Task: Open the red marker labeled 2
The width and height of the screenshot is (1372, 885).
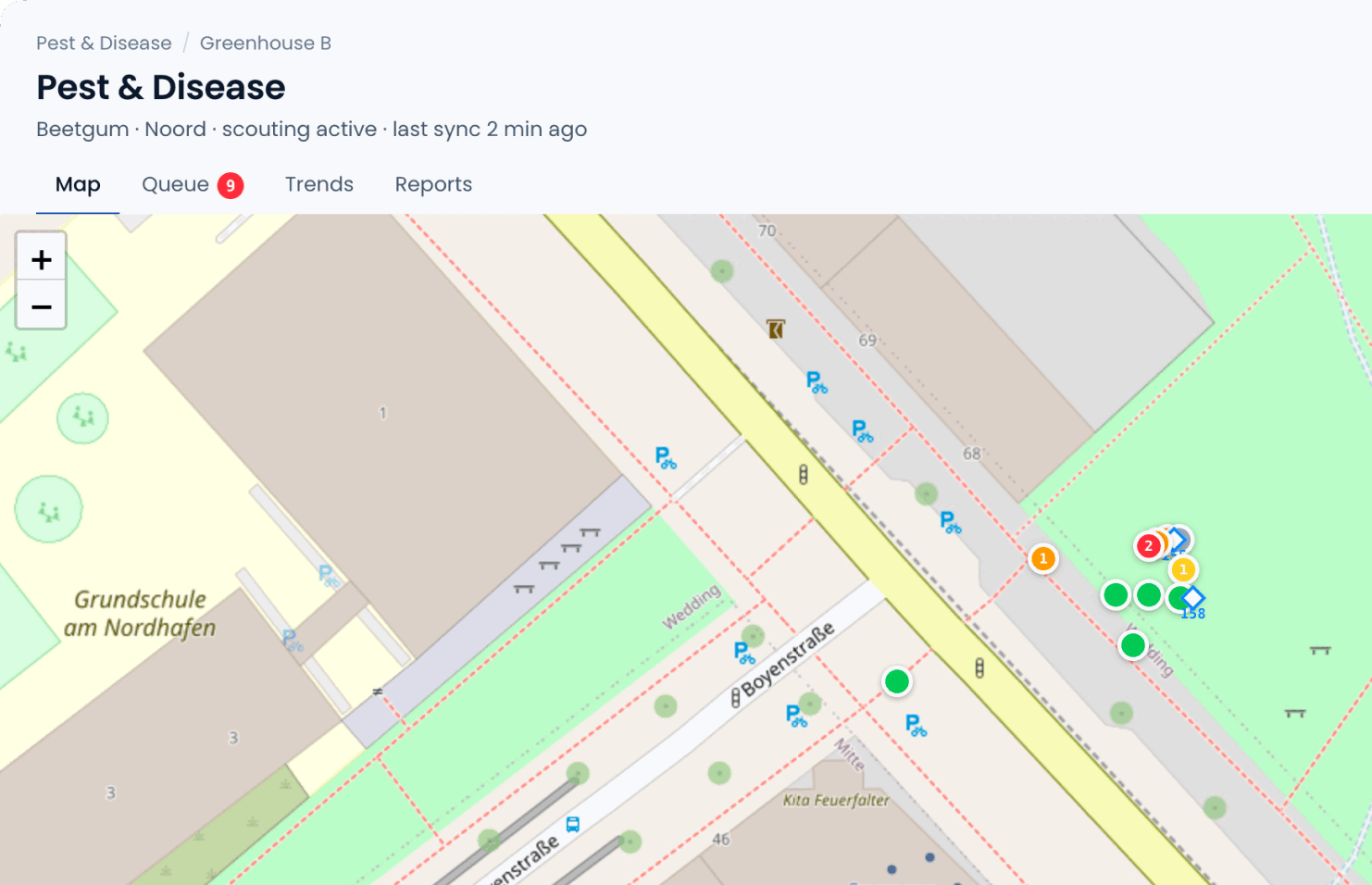Action: click(1149, 546)
